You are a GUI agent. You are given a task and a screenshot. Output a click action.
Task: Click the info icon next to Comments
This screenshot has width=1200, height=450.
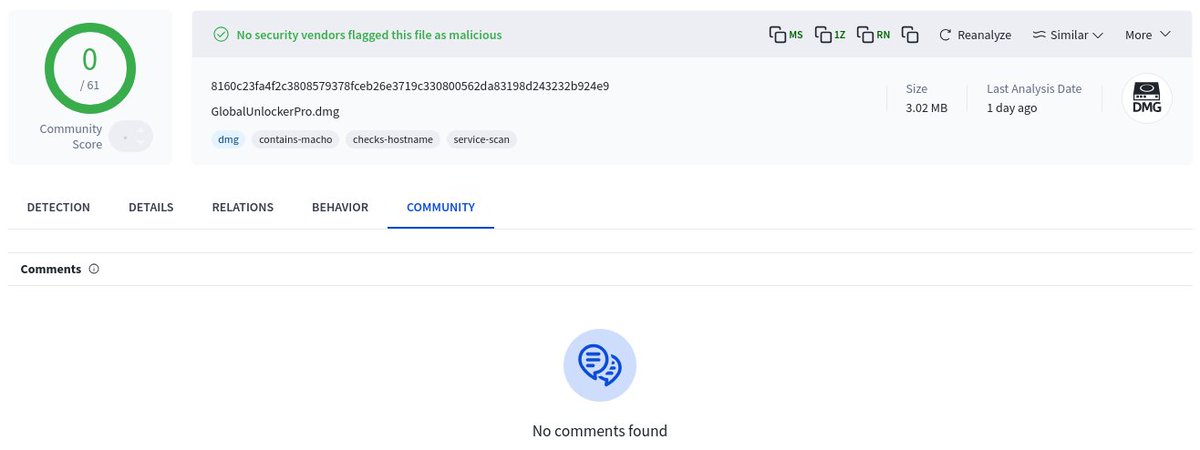[x=94, y=269]
